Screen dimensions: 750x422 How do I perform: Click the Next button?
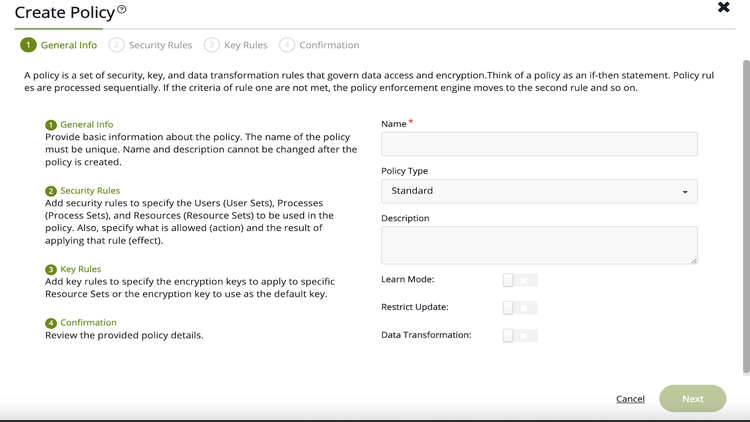pyautogui.click(x=692, y=399)
